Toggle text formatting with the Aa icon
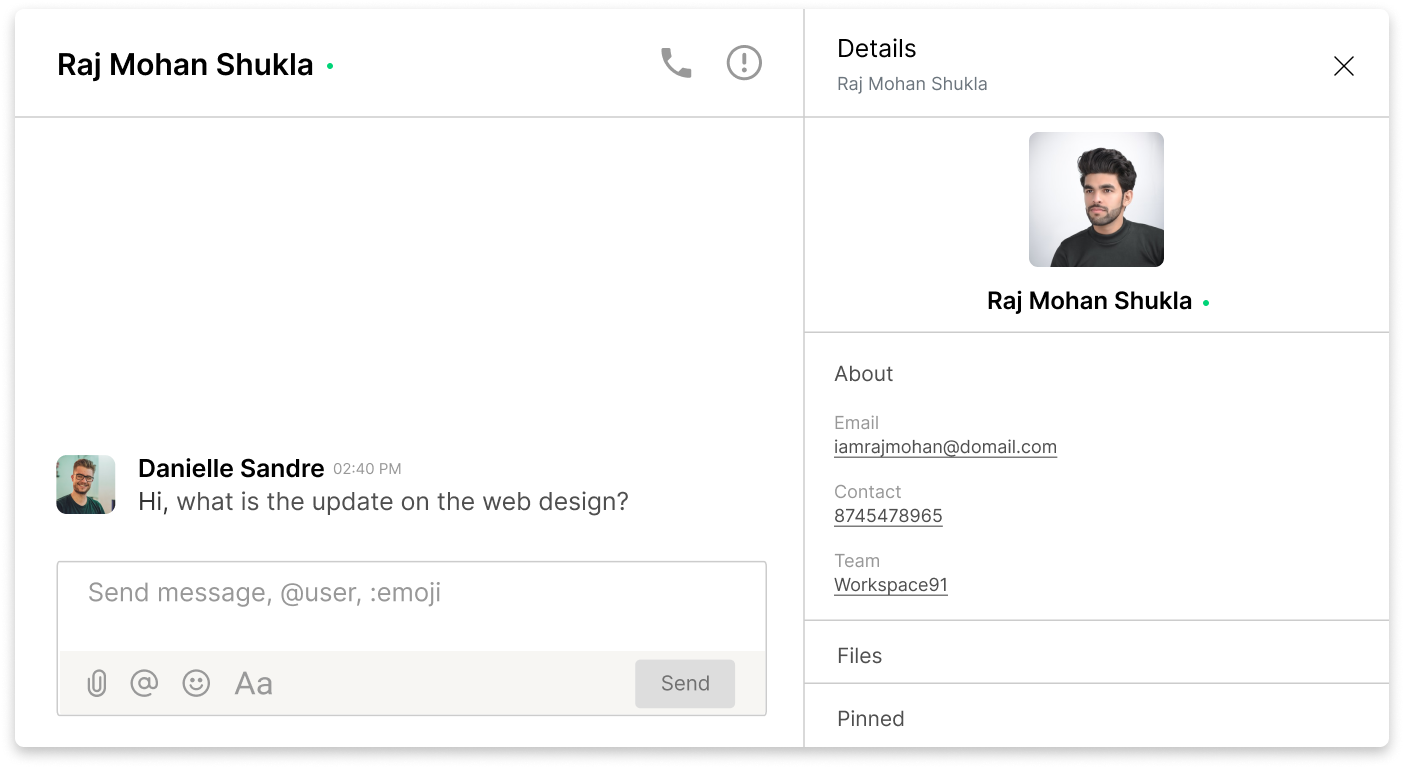Screen dimensions: 1404x768 (253, 684)
